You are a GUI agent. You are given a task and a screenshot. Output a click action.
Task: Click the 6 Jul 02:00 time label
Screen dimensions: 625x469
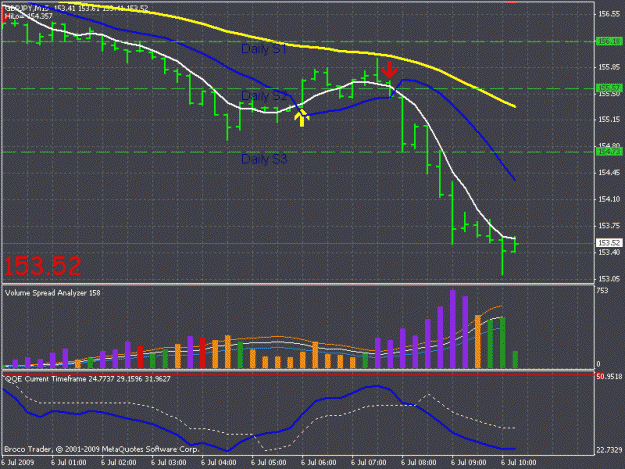pos(118,463)
